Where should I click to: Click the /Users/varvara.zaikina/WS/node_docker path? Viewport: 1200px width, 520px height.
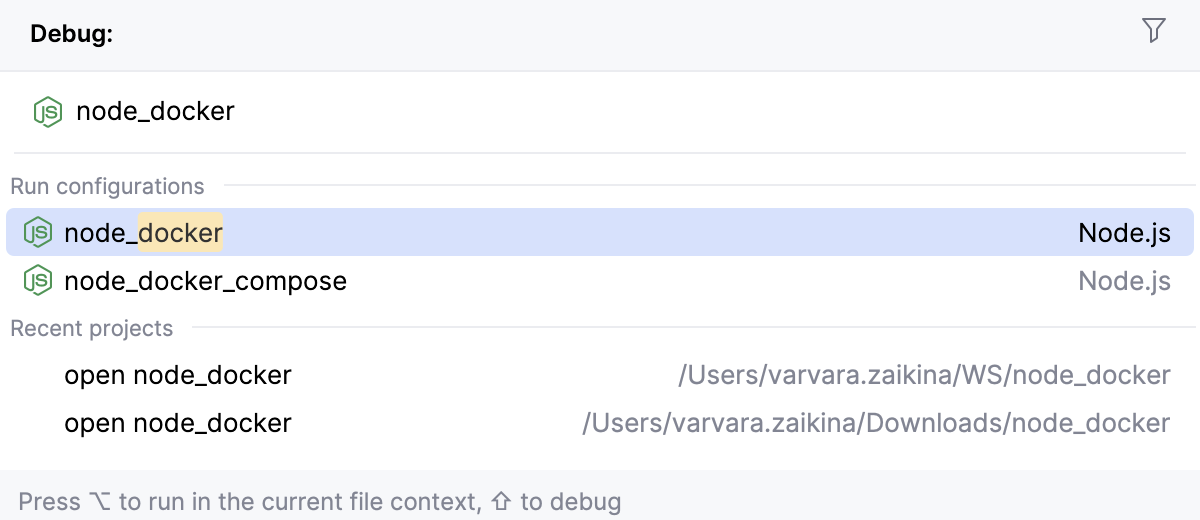[923, 376]
